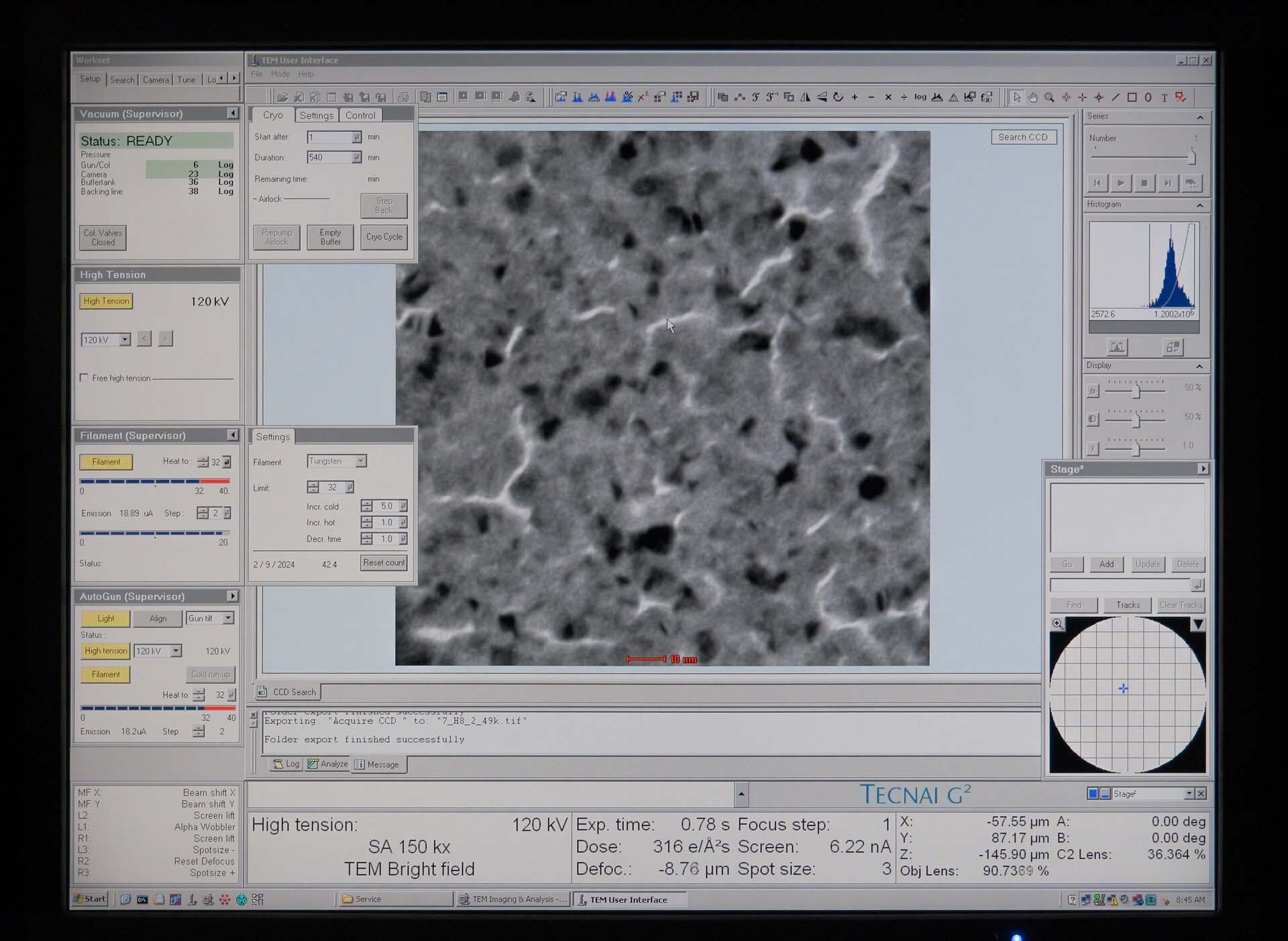Image resolution: width=1288 pixels, height=941 pixels.
Task: Select the oval selection tool
Action: pos(1148,97)
